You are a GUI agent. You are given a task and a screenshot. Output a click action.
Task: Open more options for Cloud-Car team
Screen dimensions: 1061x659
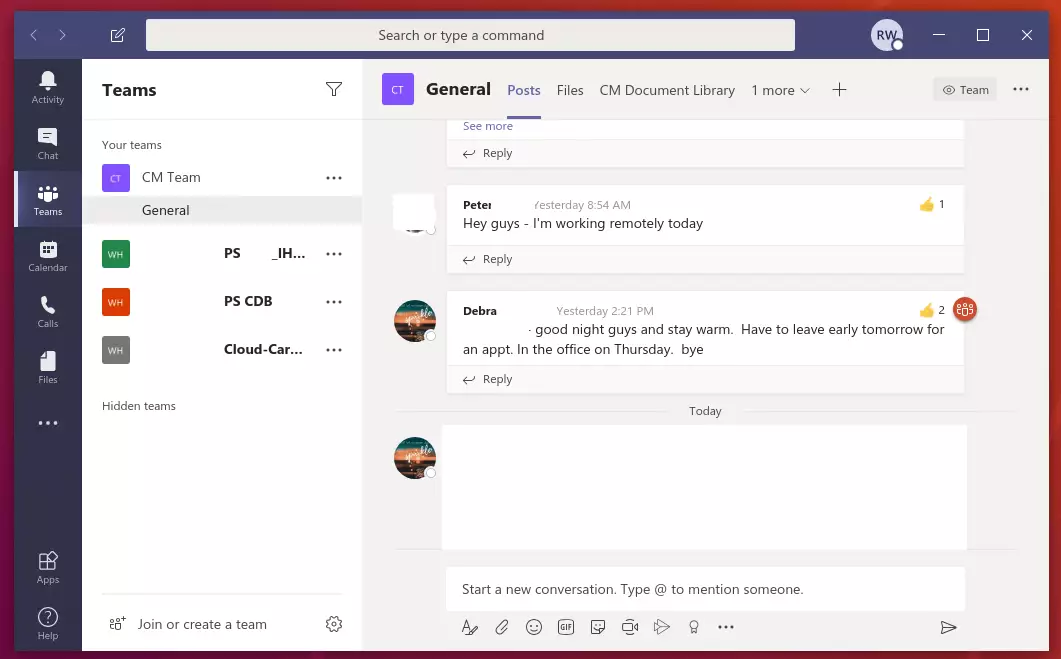tap(334, 350)
